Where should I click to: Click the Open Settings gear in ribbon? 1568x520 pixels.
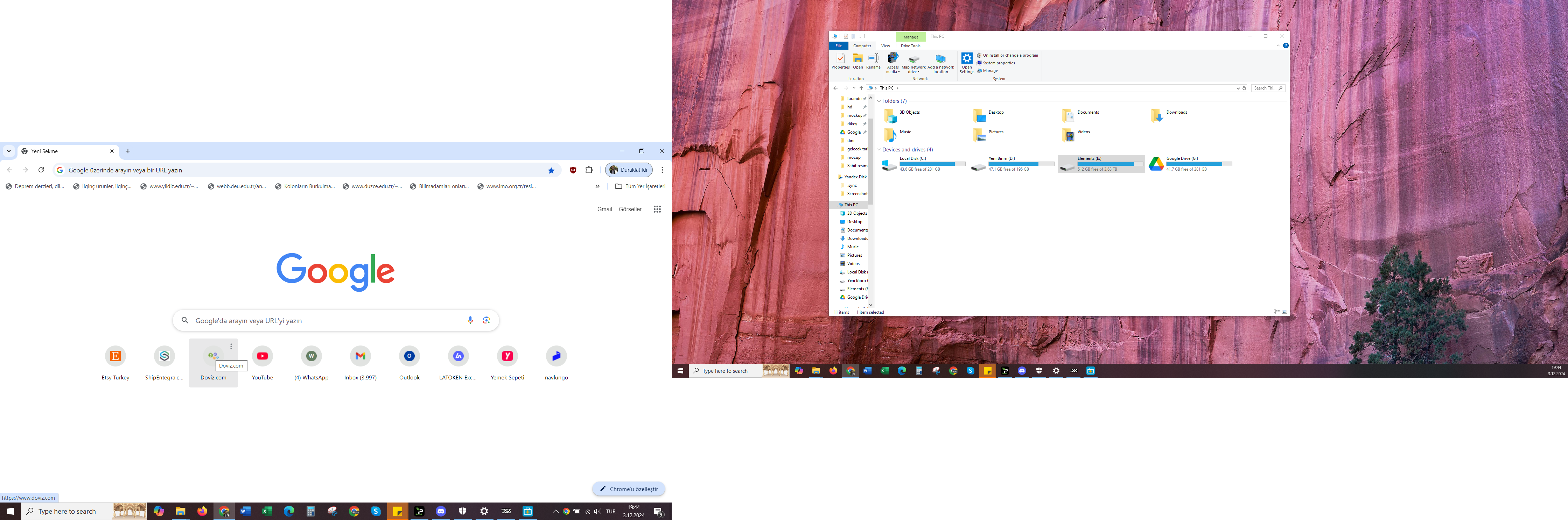point(967,59)
